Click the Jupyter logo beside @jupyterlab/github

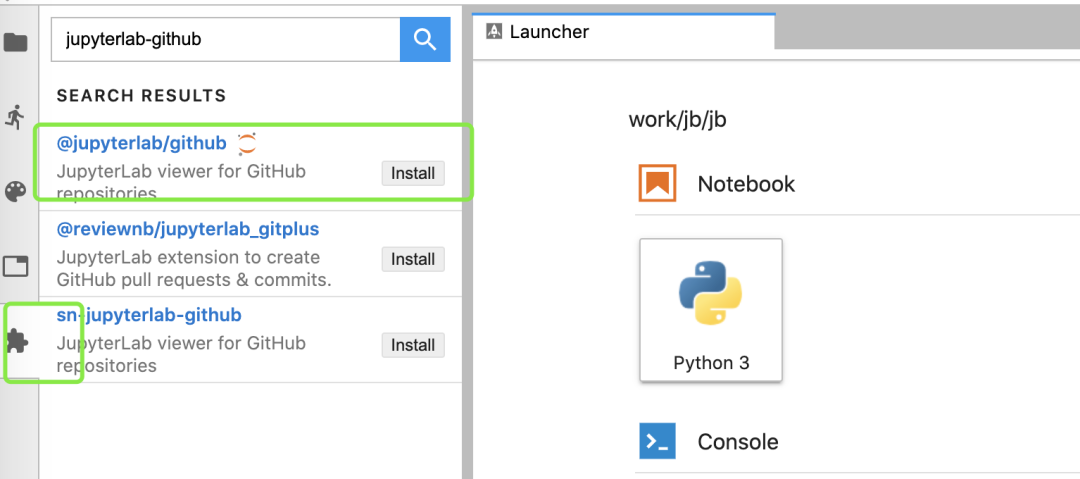pyautogui.click(x=247, y=143)
